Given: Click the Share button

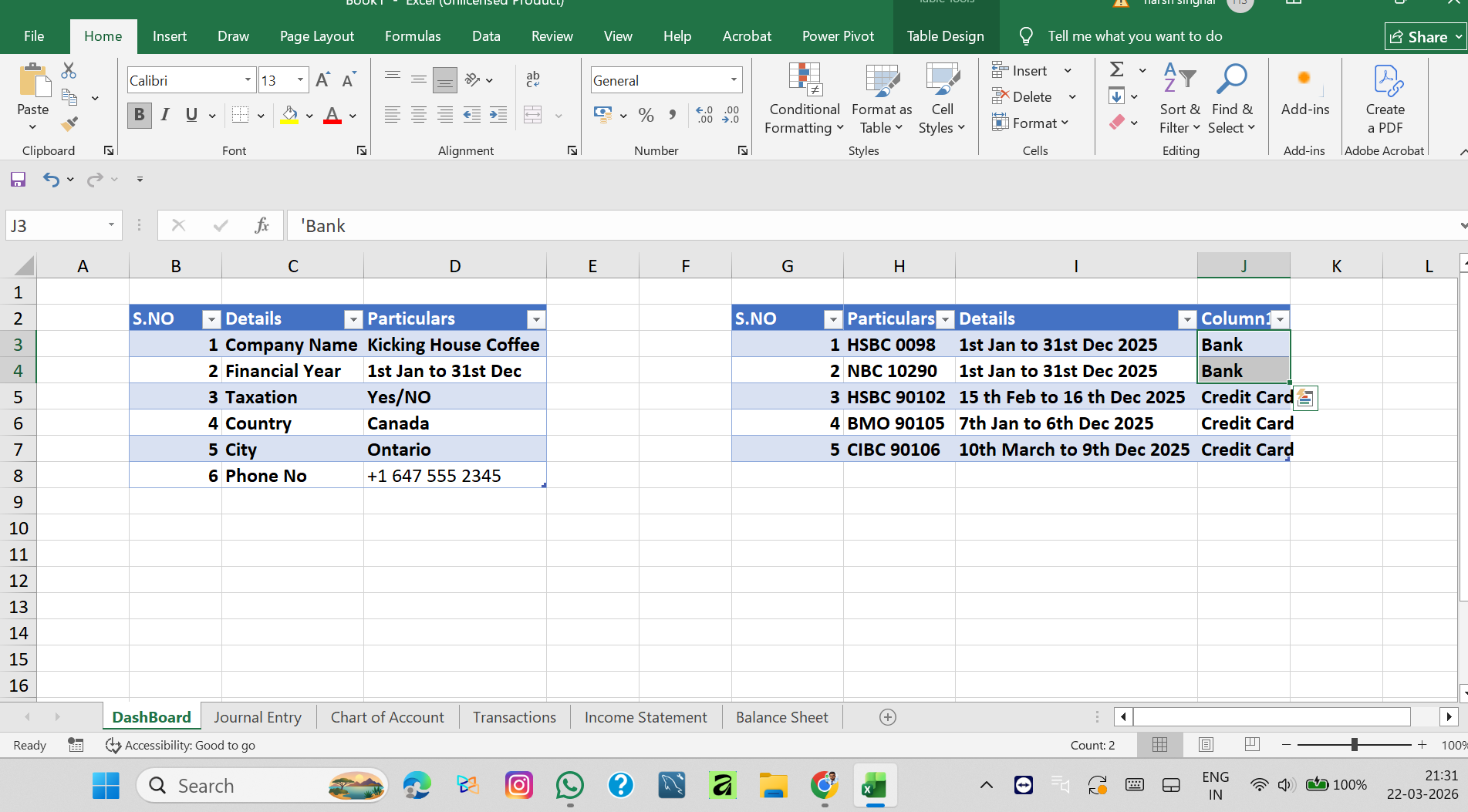Looking at the screenshot, I should [1419, 36].
